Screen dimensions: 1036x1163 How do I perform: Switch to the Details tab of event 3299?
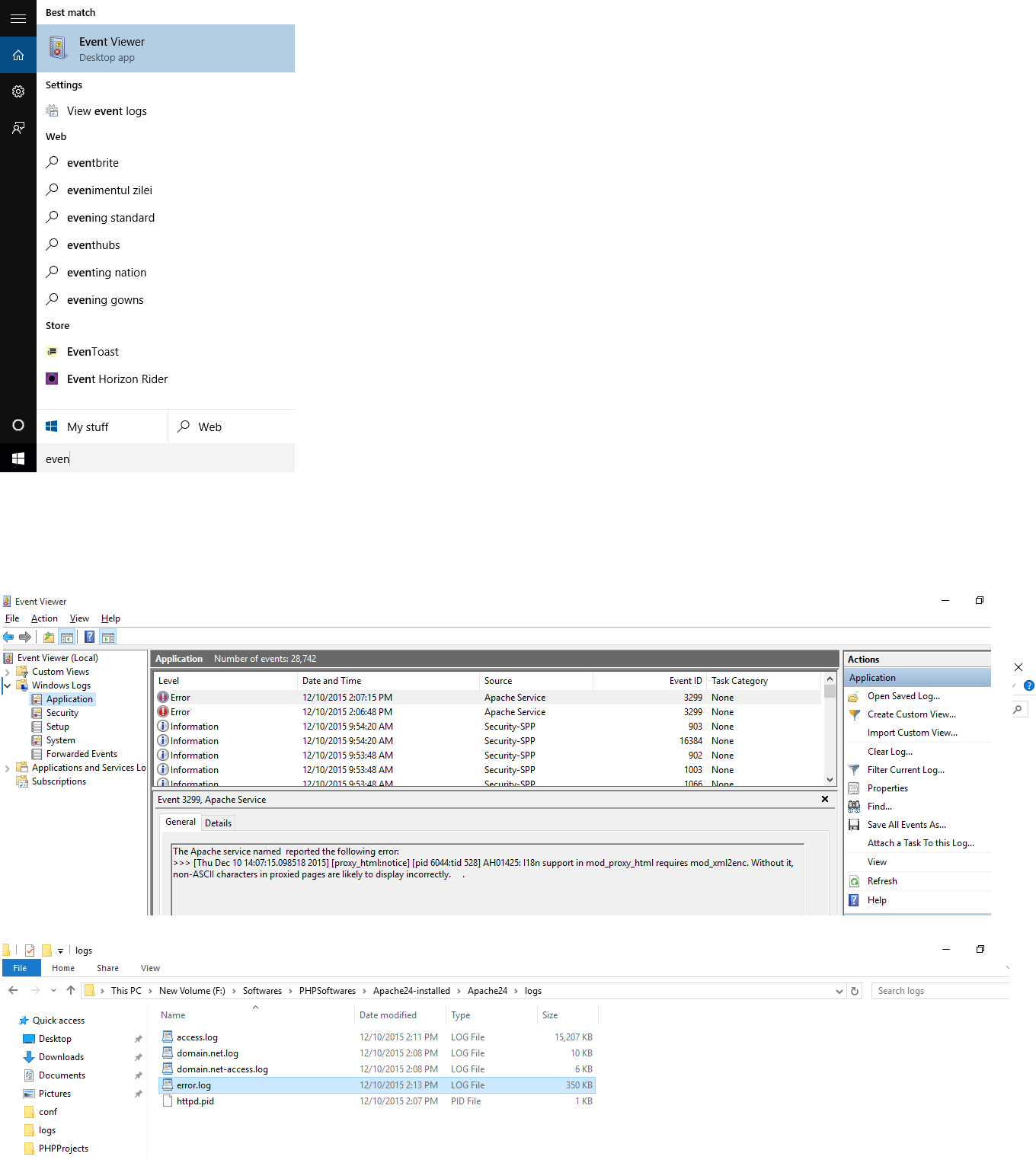click(x=219, y=822)
